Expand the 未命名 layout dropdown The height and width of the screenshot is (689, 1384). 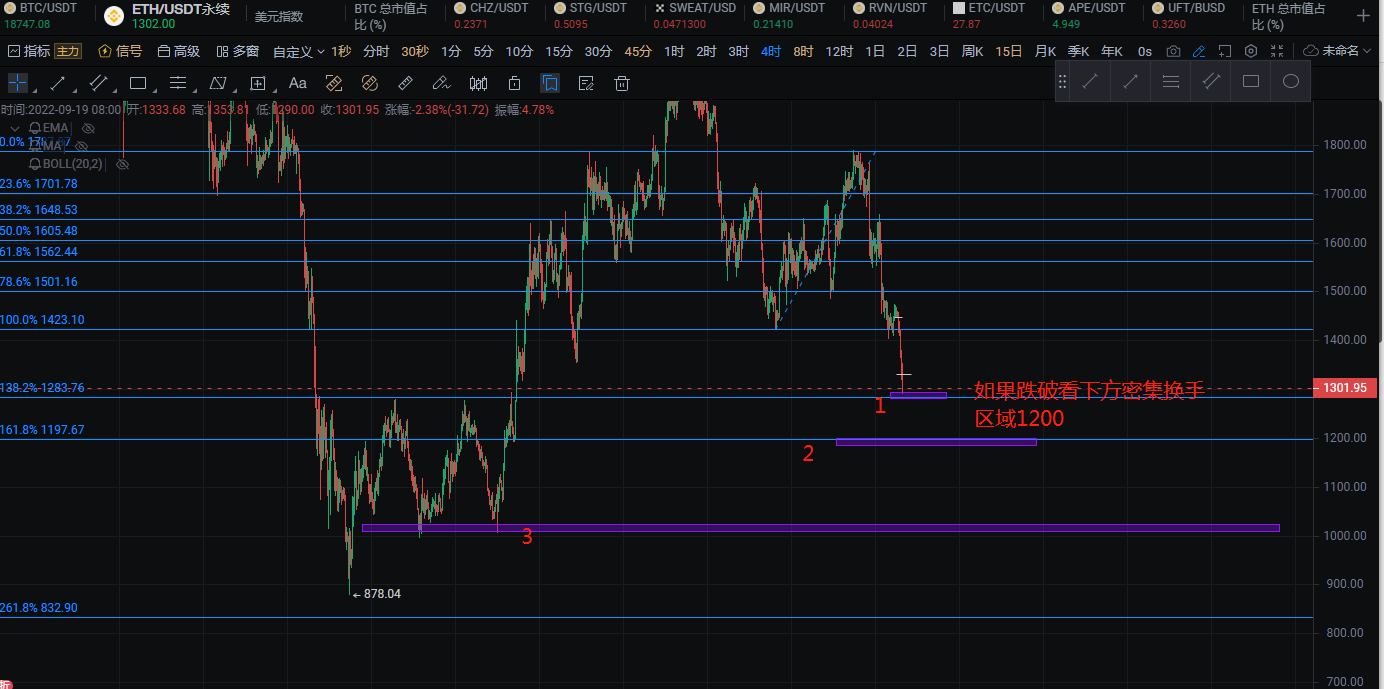coord(1339,51)
